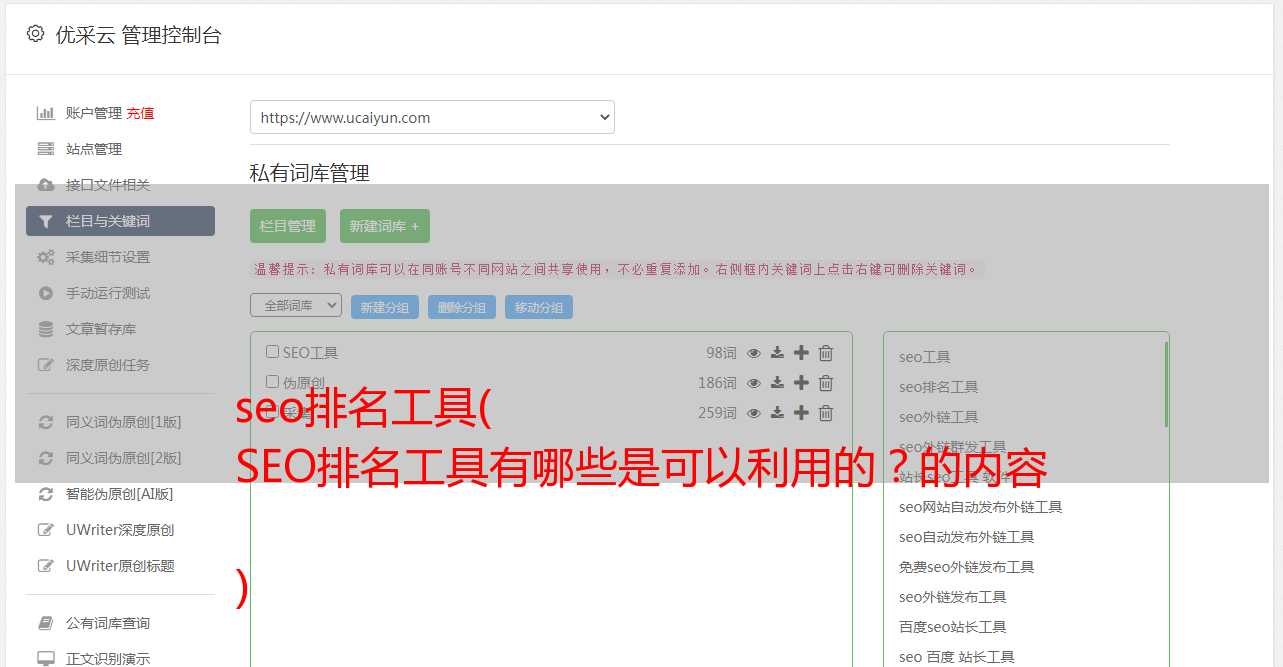
Task: Click the database icon of 文章暂存库
Action: 45,329
